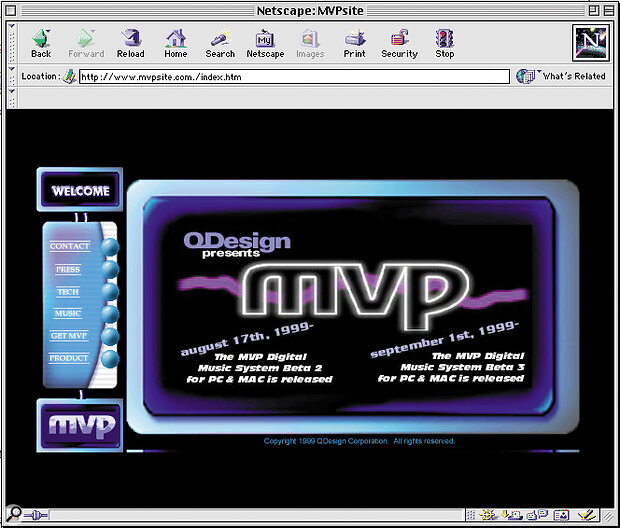
Task: Click the grayed Forward toolbar button
Action: pyautogui.click(x=86, y=44)
